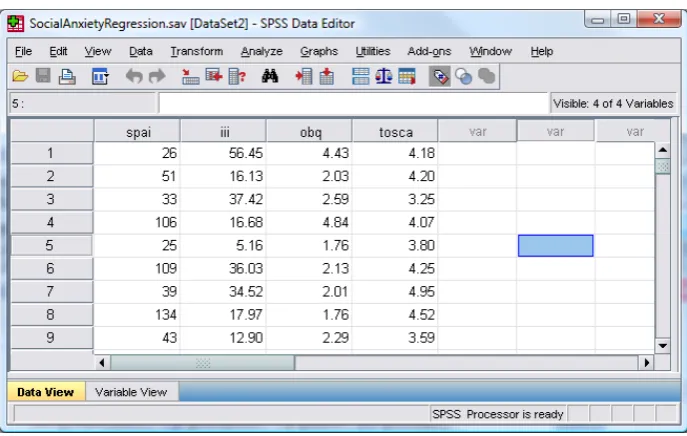The width and height of the screenshot is (687, 436).
Task: Click the Undo arrow icon
Action: 134,77
